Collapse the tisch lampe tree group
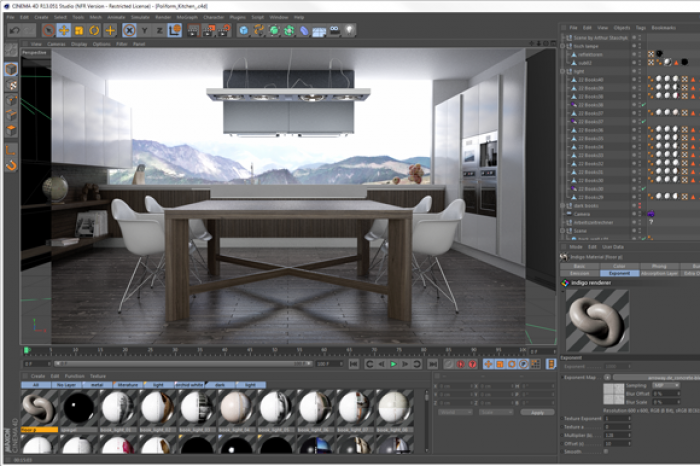700x466 pixels. [x=563, y=46]
